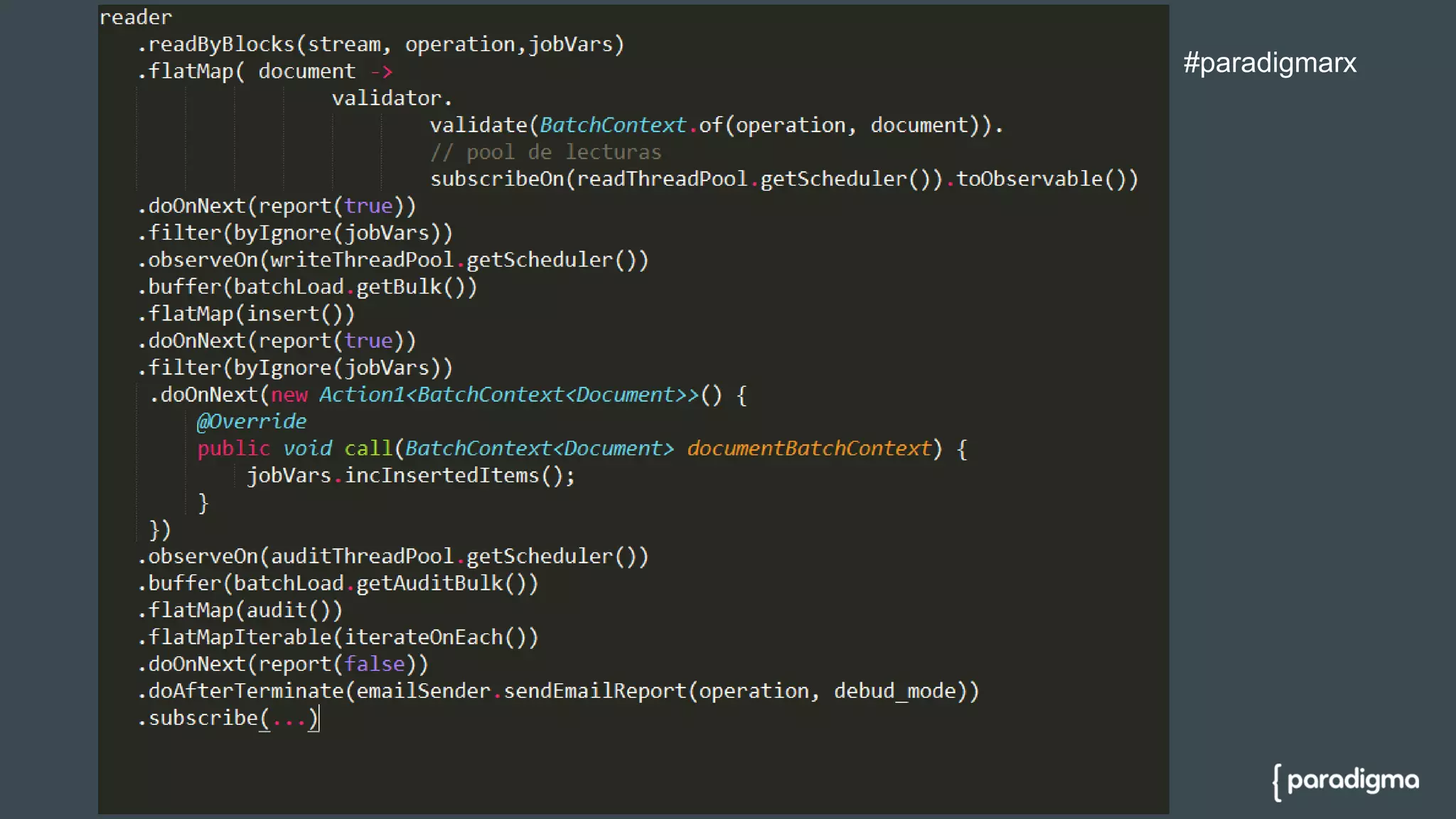Click documentBatchContext parameter name
Viewport: 1456px width, 819px height.
[x=809, y=449]
